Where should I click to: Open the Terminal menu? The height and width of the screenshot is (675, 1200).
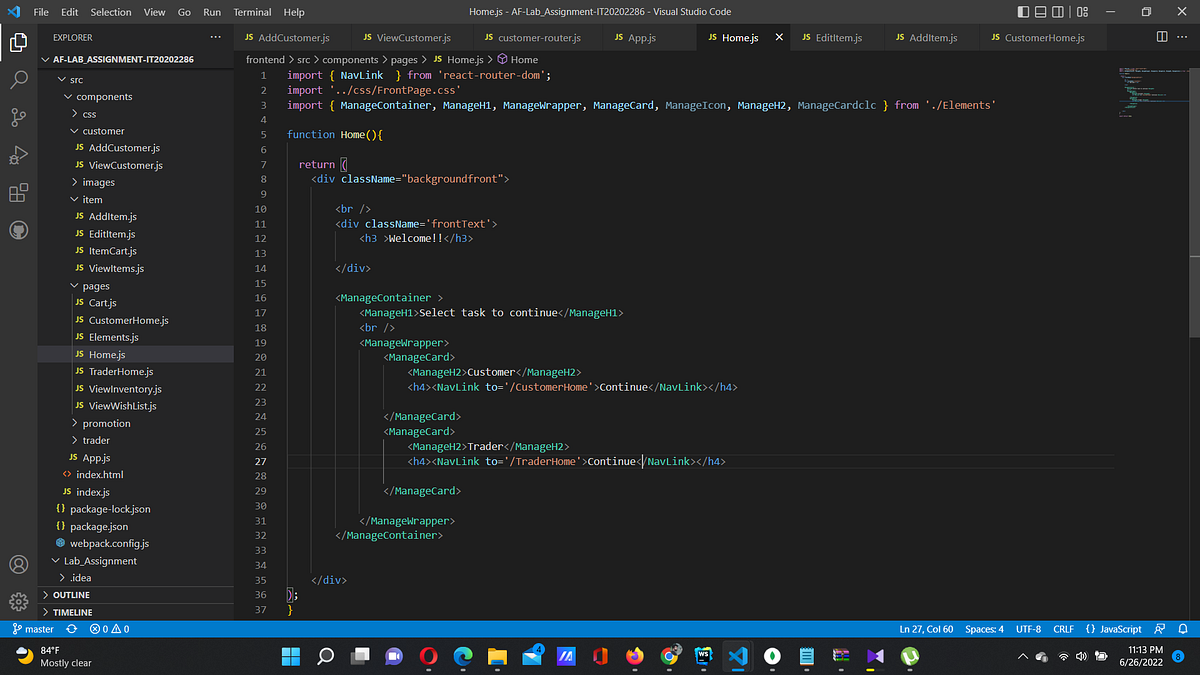point(252,12)
